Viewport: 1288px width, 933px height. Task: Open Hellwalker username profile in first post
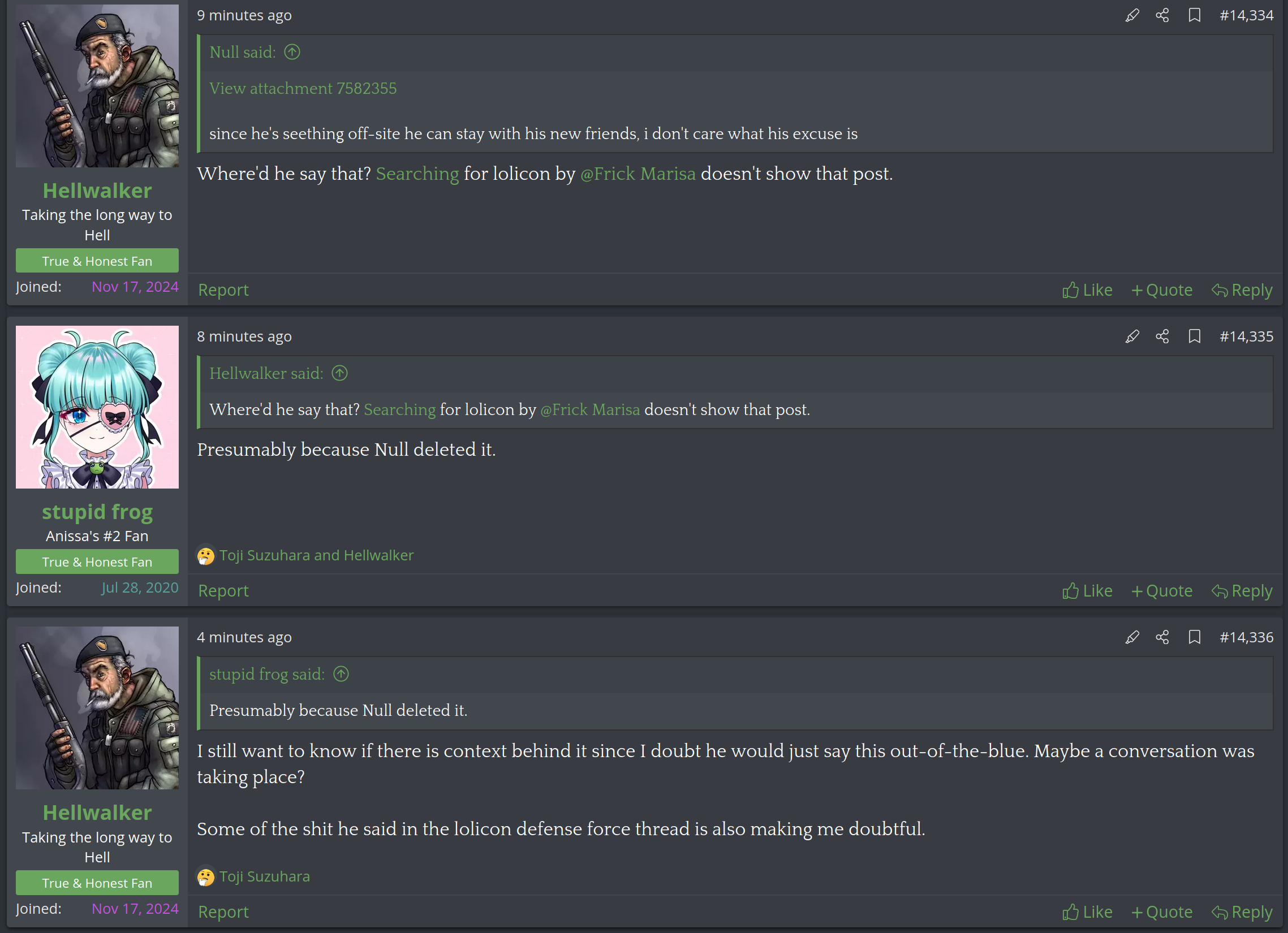point(97,191)
